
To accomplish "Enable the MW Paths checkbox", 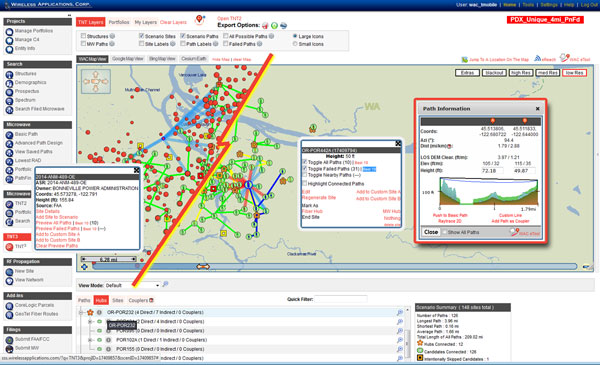I will click(x=83, y=44).
